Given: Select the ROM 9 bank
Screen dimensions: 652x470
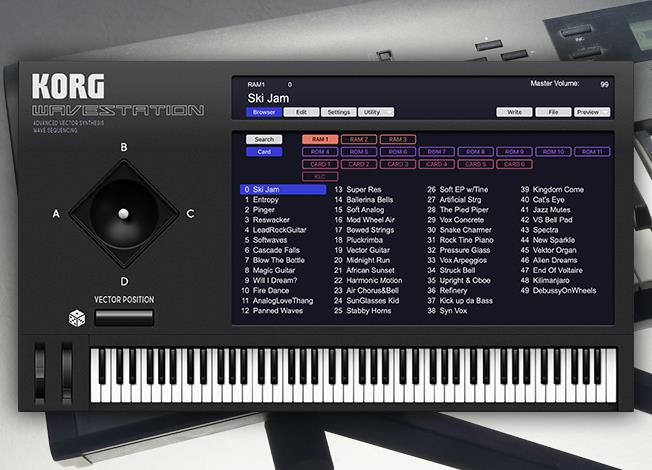Looking at the screenshot, I should (x=514, y=152).
